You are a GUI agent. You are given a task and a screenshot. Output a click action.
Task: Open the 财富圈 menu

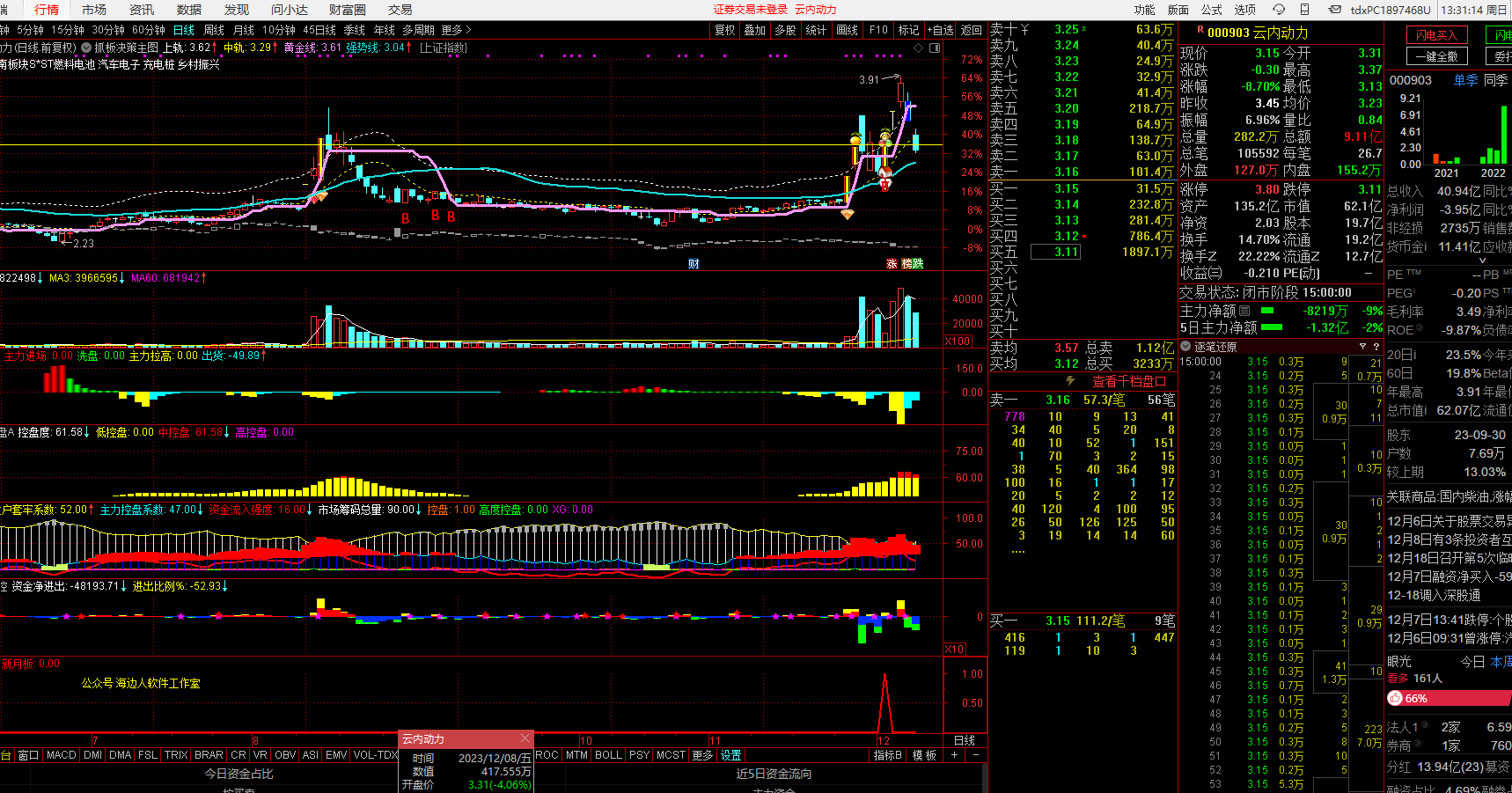pos(348,10)
